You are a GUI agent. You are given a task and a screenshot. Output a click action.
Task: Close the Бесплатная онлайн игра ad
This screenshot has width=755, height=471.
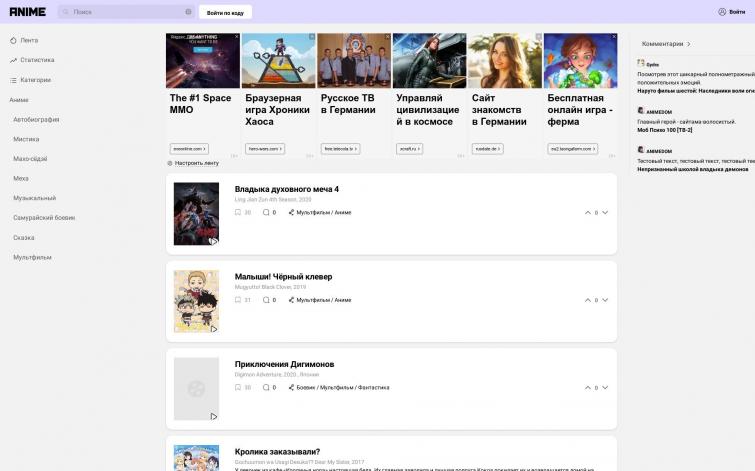614,37
